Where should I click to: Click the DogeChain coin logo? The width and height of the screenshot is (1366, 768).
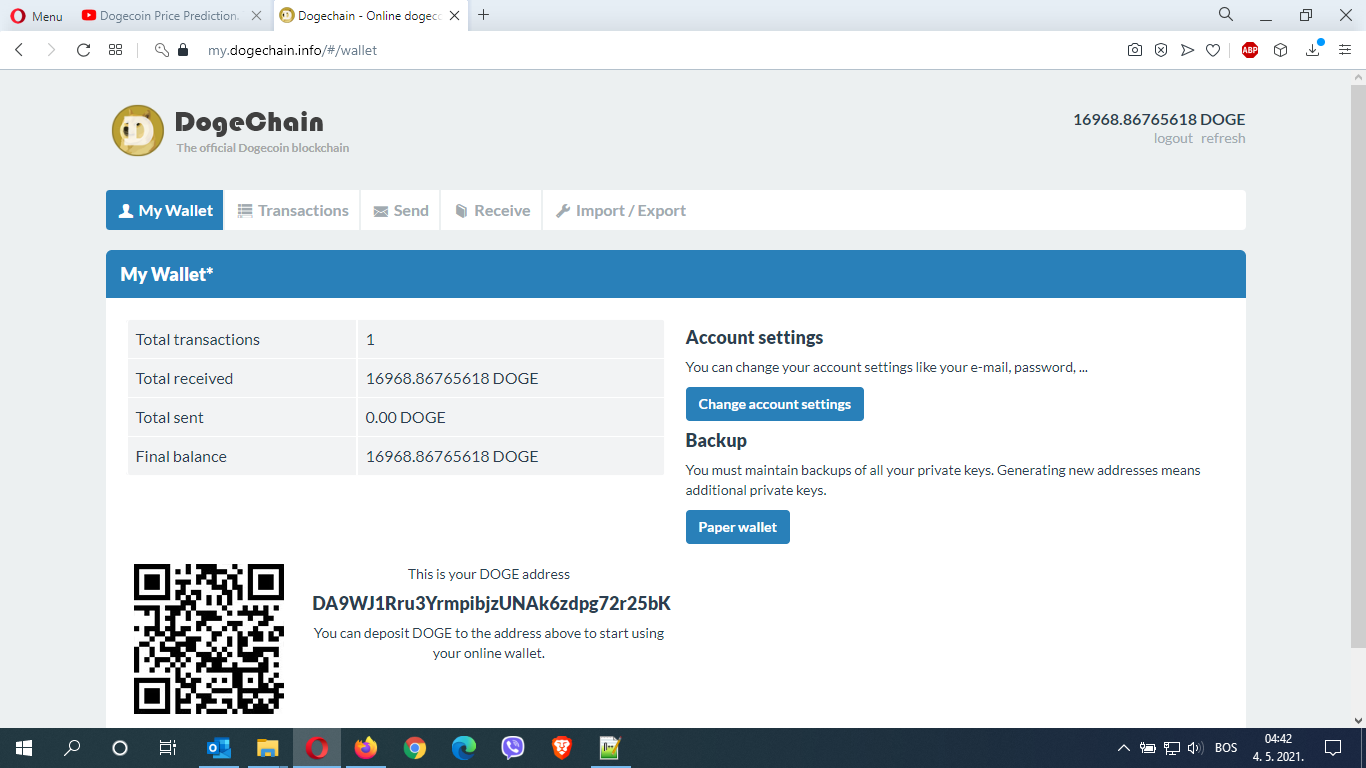pos(138,131)
